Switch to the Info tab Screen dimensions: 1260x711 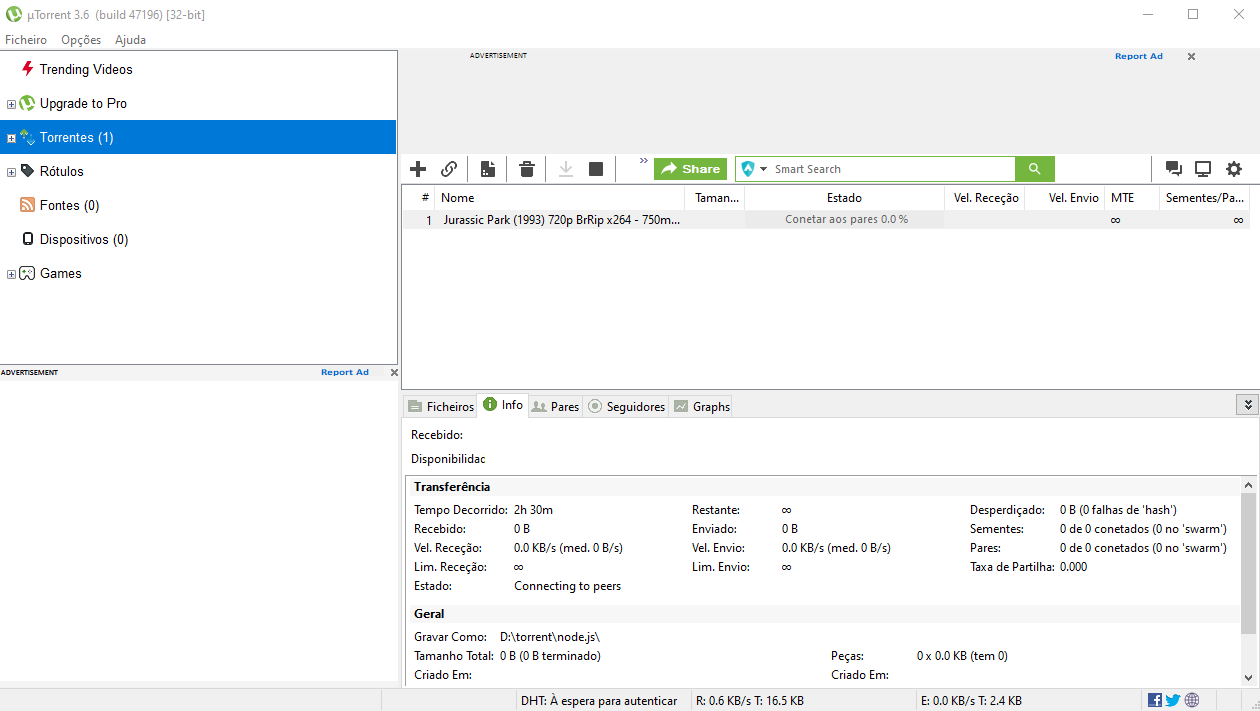click(502, 405)
